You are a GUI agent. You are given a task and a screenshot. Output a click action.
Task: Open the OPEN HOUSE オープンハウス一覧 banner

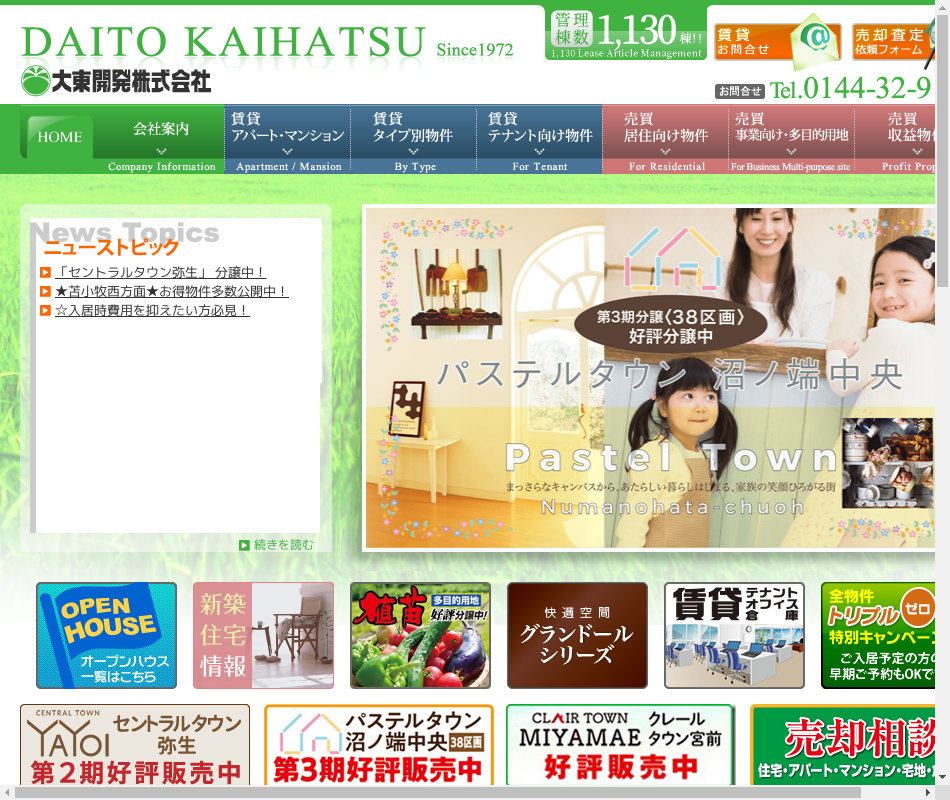107,635
